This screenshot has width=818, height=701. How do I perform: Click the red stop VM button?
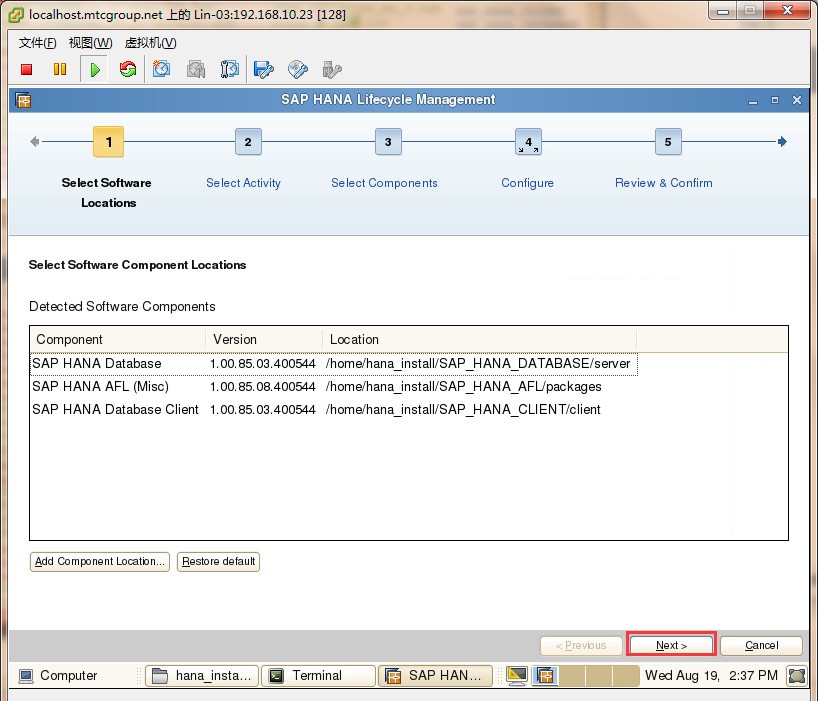click(x=27, y=69)
